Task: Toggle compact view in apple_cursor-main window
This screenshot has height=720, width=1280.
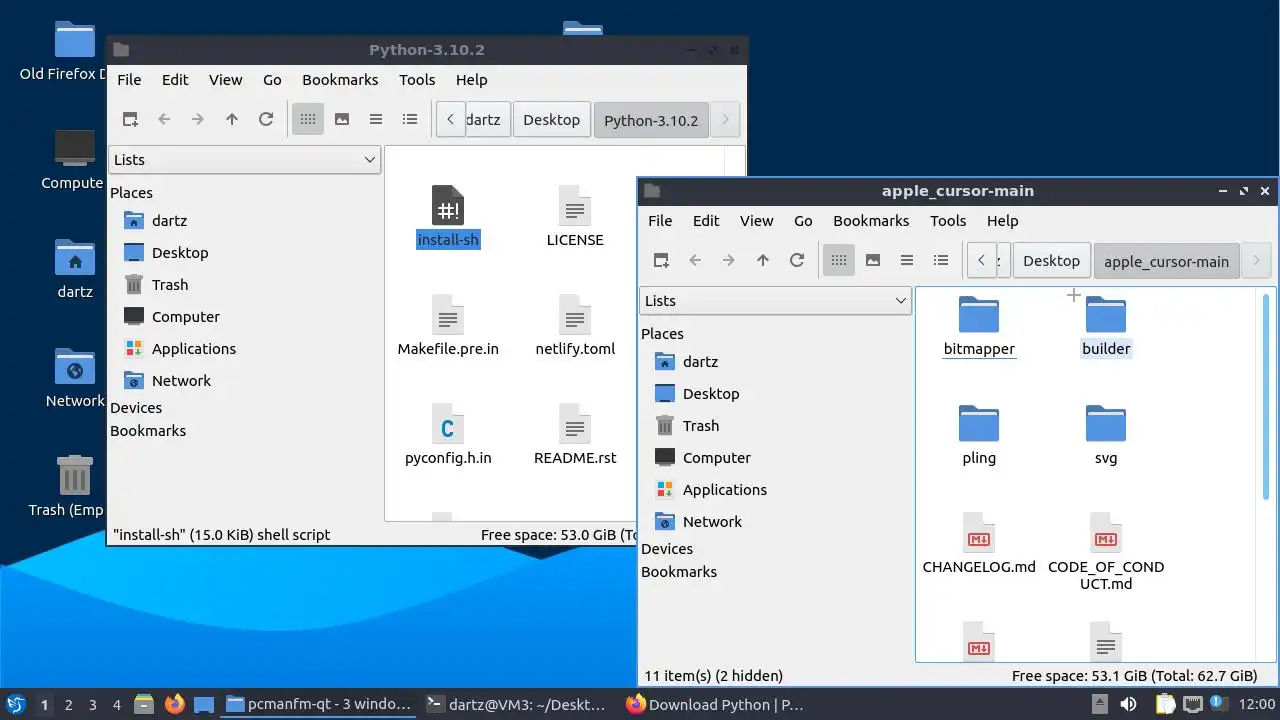Action: point(907,260)
